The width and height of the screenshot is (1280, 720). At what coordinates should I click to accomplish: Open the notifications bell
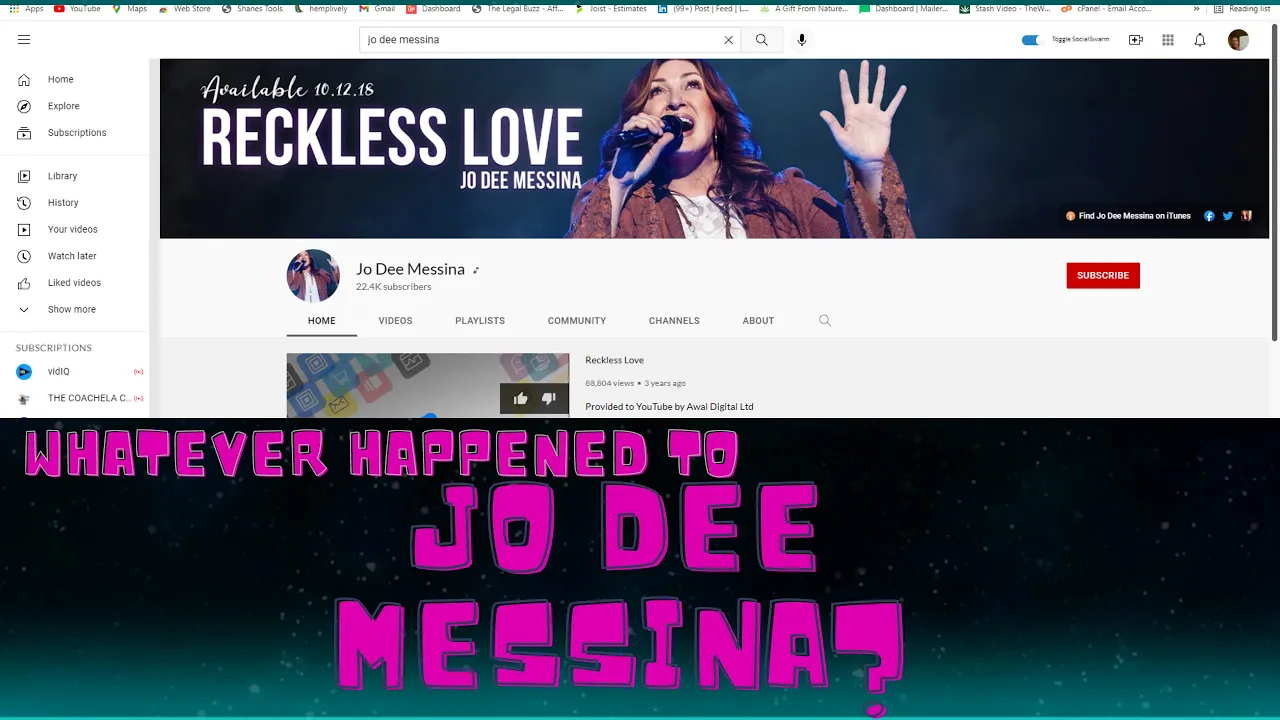click(1200, 40)
